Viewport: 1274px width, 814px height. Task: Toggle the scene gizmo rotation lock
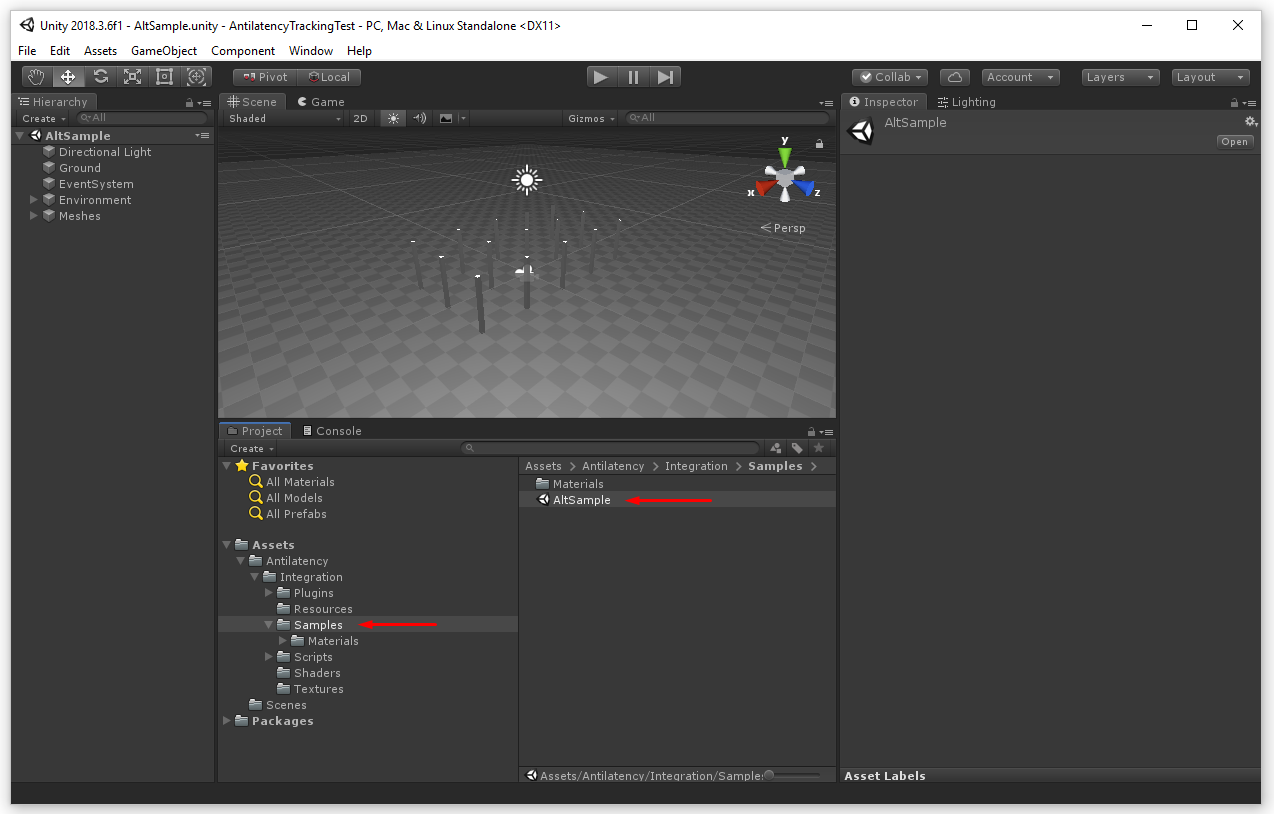[820, 144]
